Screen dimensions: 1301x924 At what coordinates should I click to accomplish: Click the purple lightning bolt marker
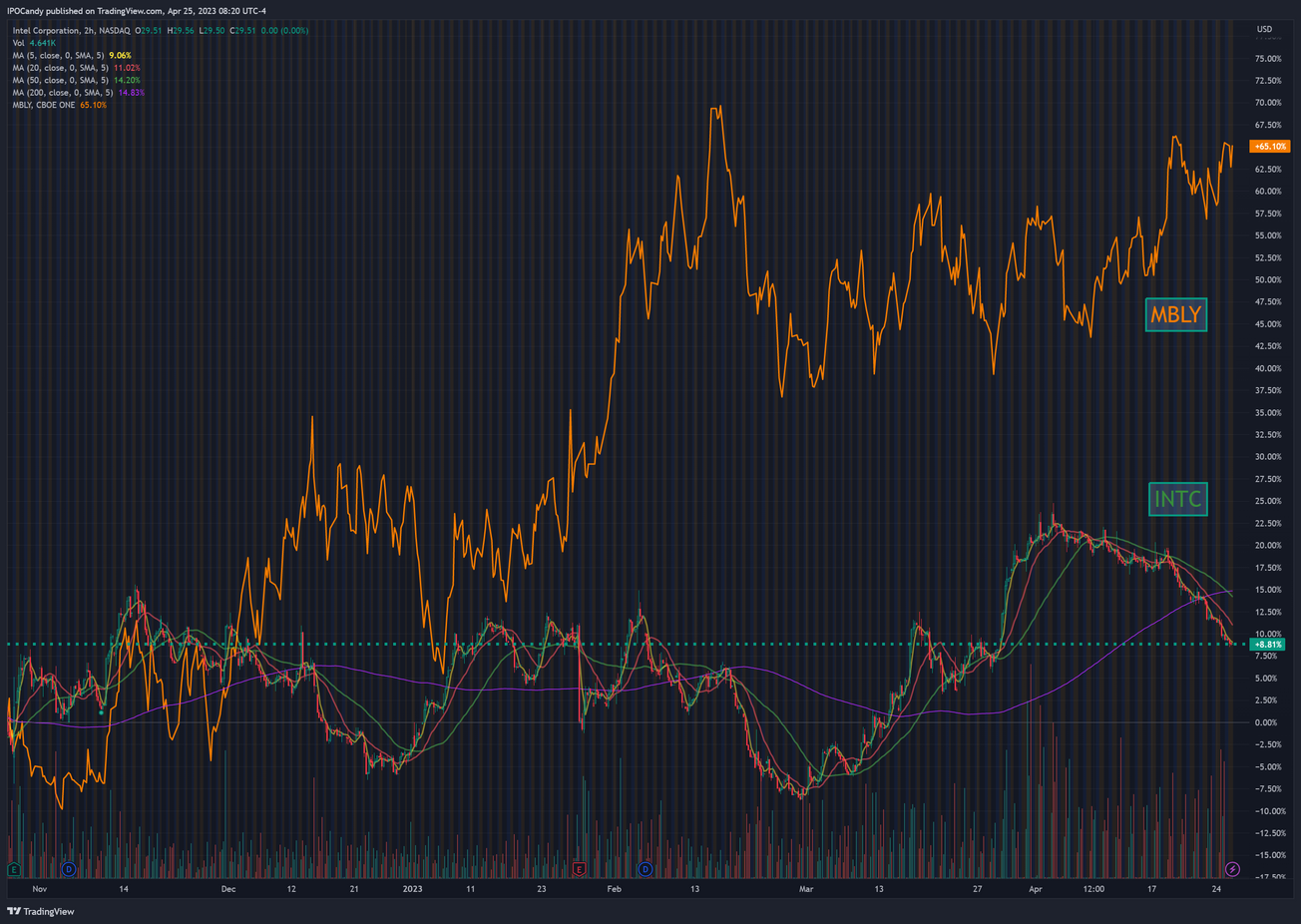(1232, 870)
